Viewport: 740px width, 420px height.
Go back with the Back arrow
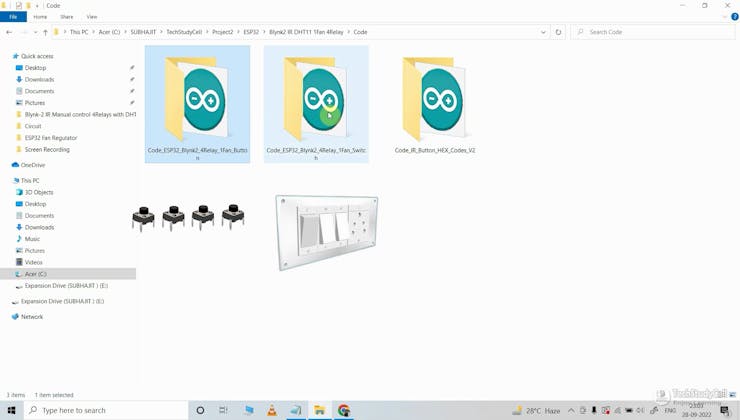[x=9, y=32]
